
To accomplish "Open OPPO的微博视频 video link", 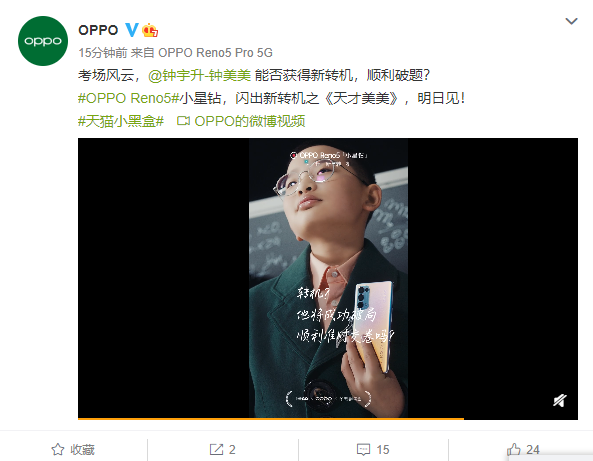I will pyautogui.click(x=250, y=121).
